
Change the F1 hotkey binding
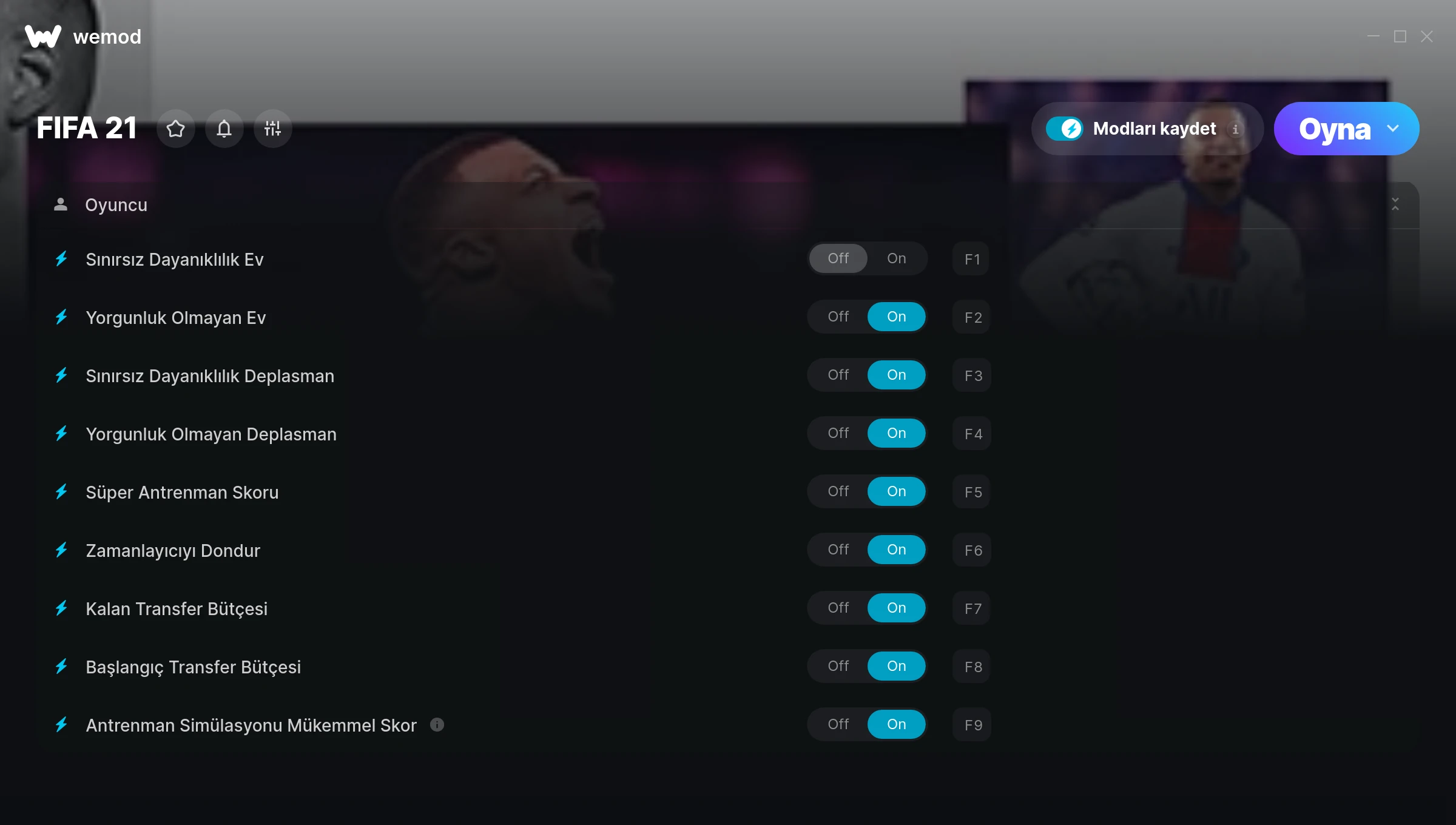click(971, 259)
